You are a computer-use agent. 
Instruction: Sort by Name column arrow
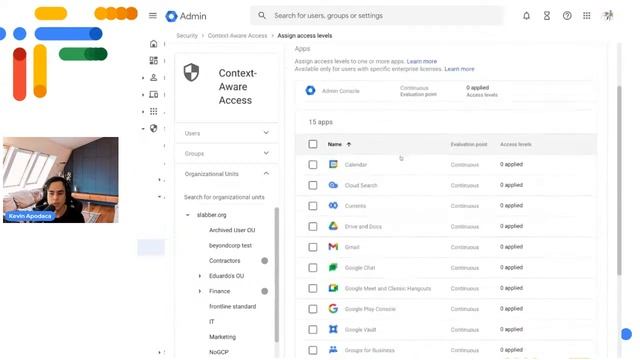(x=349, y=144)
